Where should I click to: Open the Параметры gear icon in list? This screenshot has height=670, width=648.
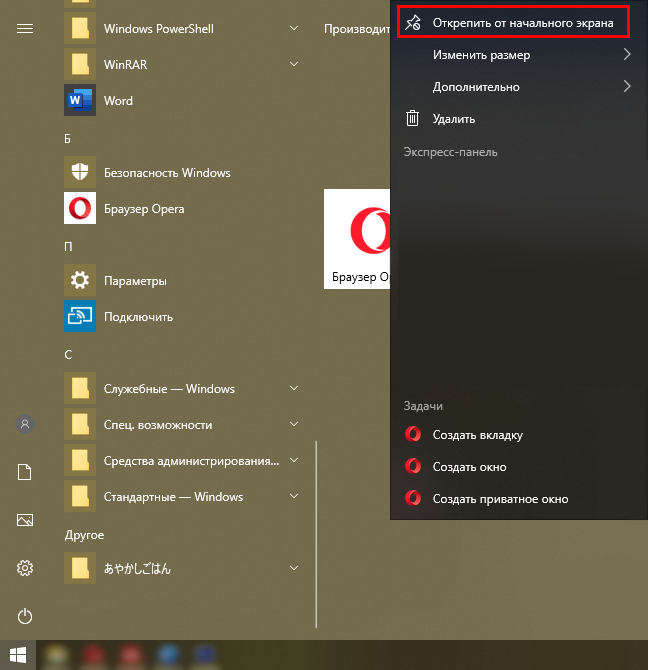80,280
